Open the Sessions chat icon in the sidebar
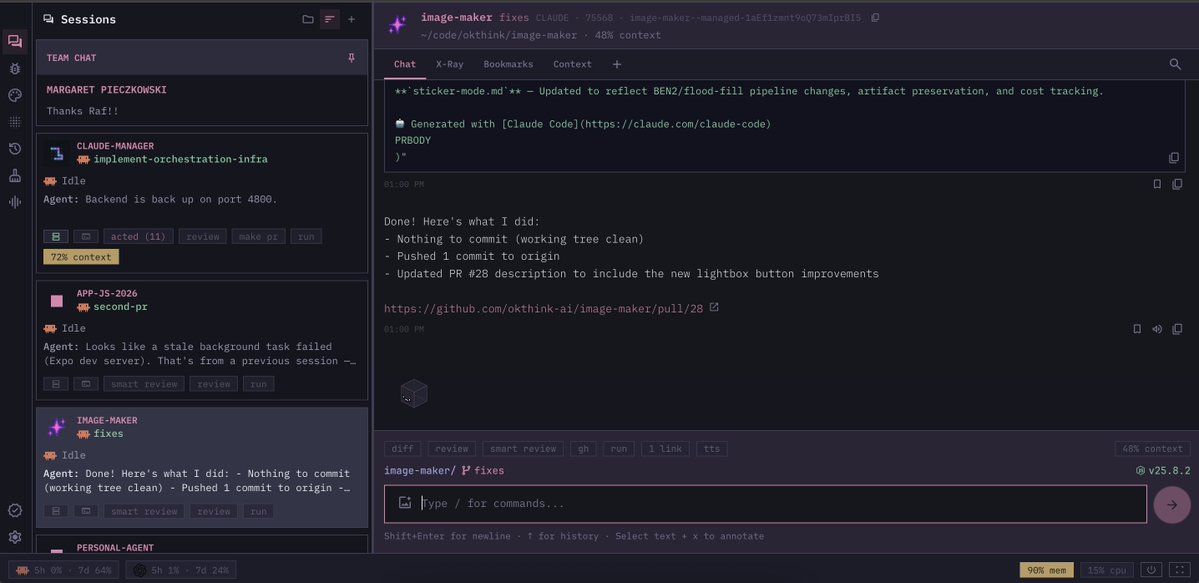This screenshot has width=1199, height=583. click(x=15, y=41)
